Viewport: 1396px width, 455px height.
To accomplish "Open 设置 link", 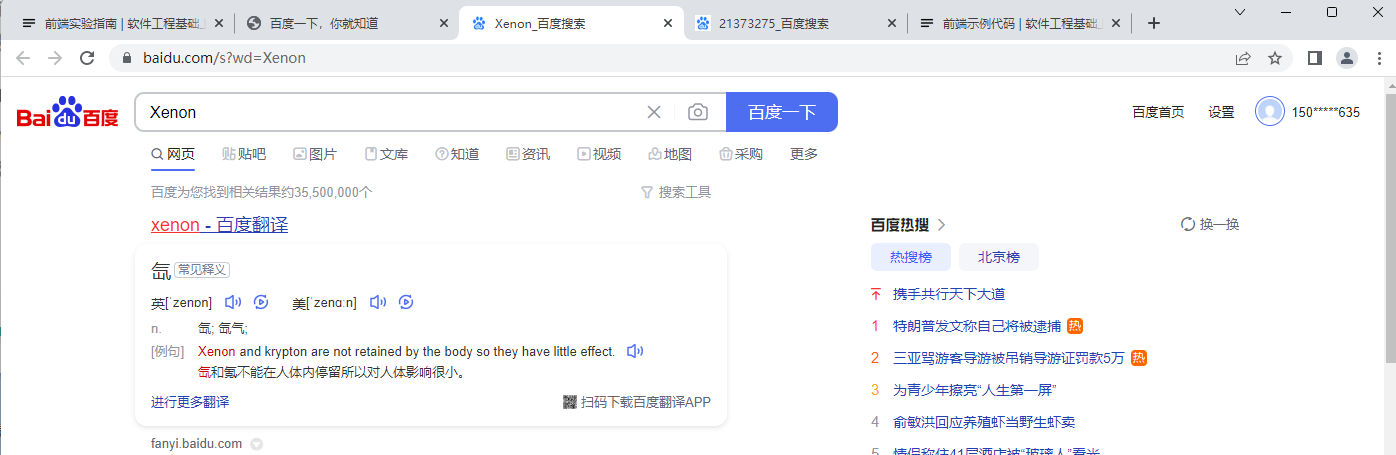I will click(1221, 112).
